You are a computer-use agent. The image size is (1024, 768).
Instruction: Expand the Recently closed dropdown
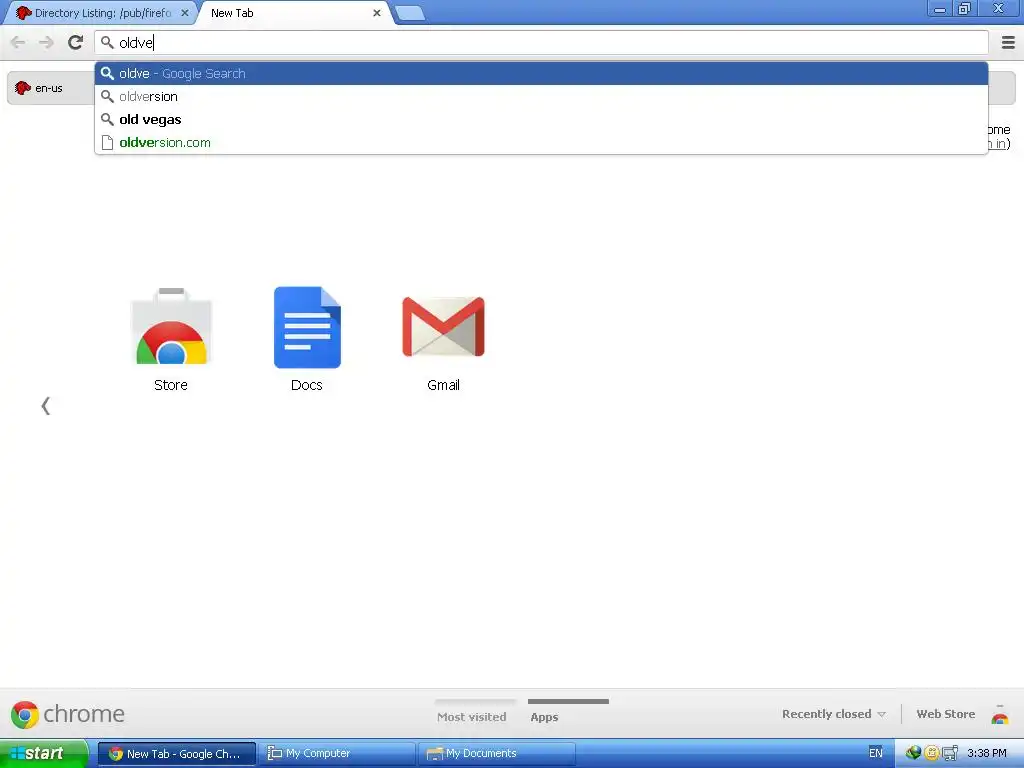[x=834, y=714]
